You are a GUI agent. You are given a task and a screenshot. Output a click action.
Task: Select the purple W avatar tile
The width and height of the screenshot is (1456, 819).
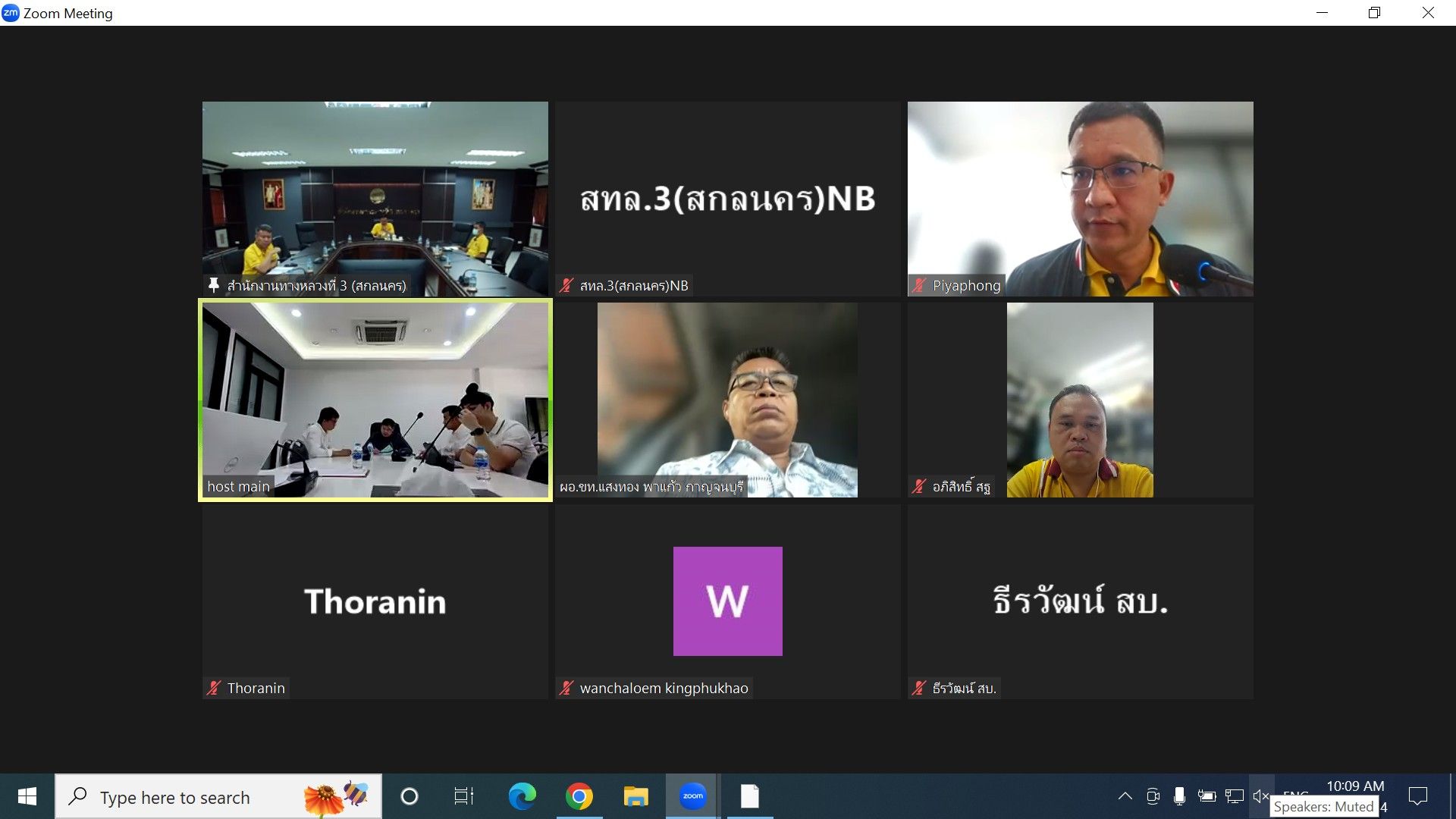pos(727,601)
